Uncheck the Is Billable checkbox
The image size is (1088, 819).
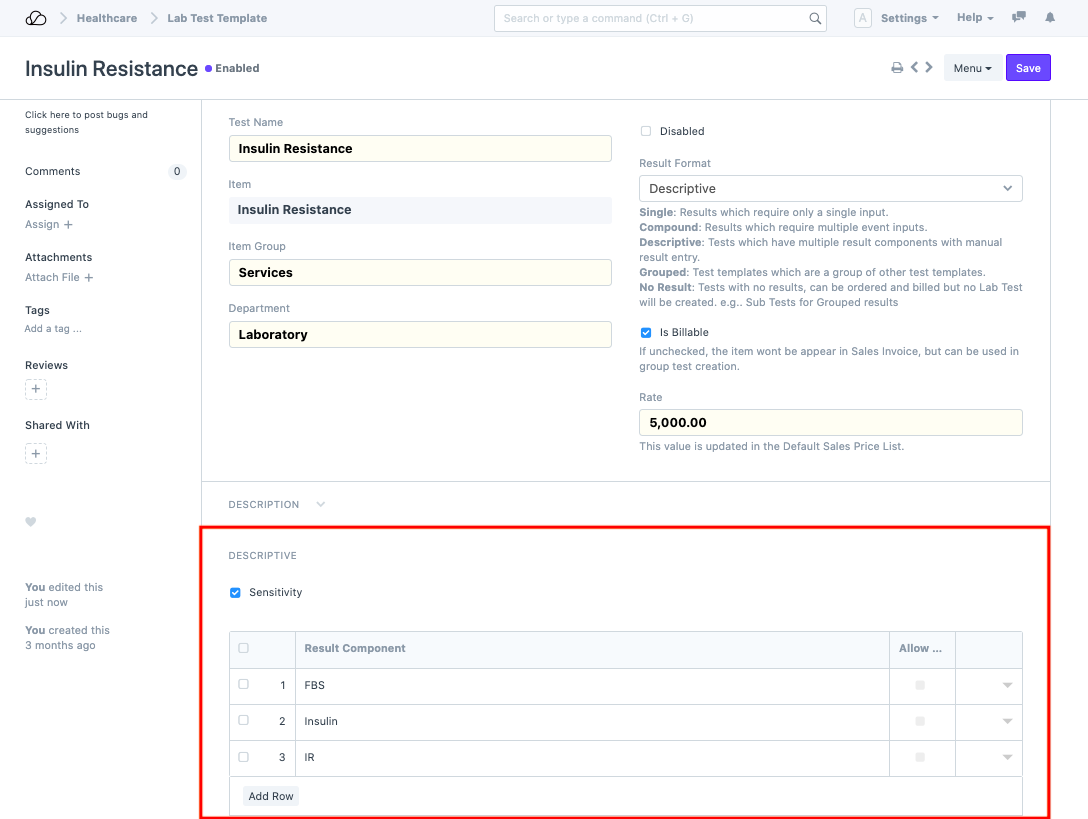[x=646, y=332]
